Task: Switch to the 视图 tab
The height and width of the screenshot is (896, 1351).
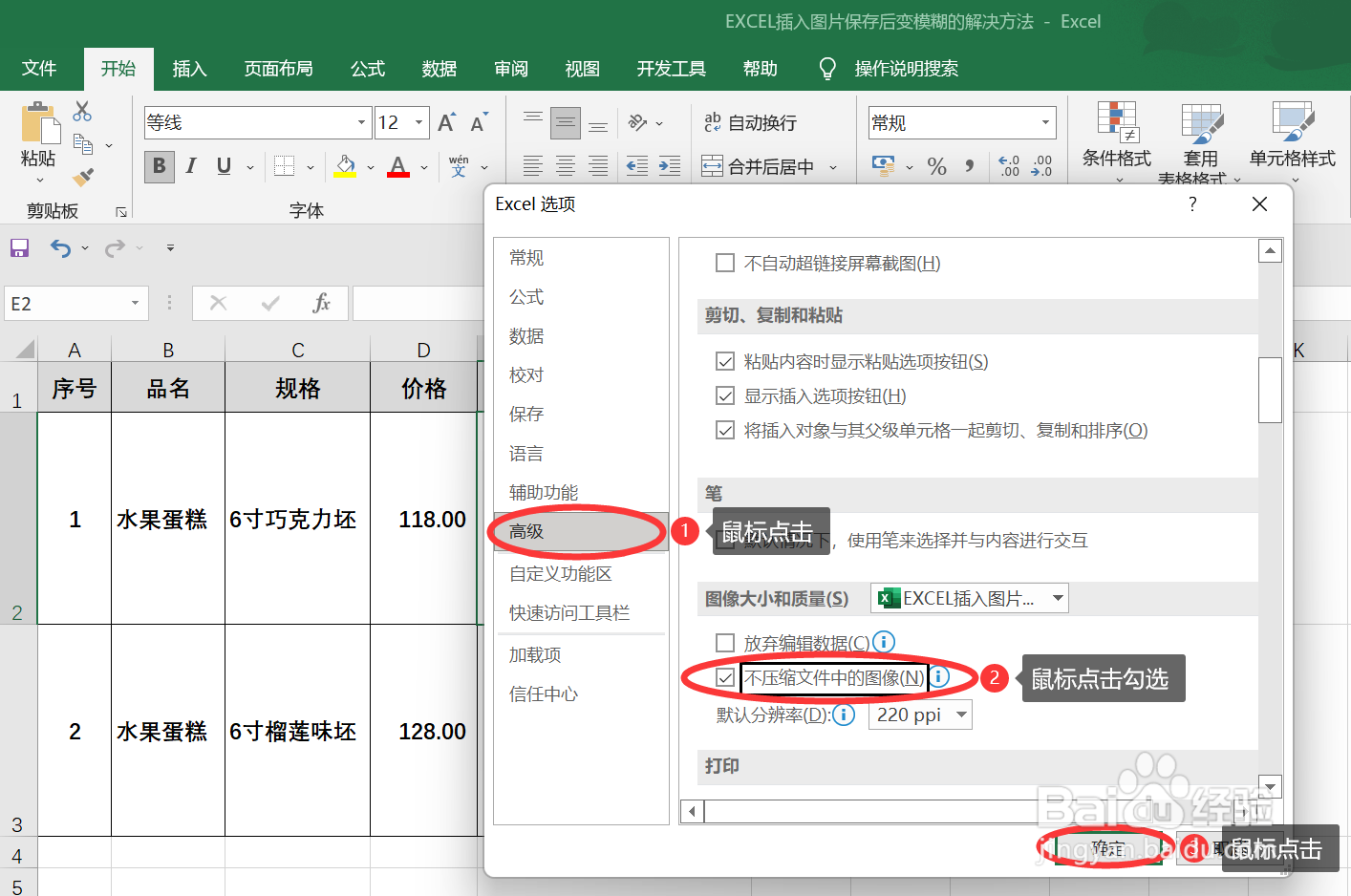Action: (x=582, y=69)
